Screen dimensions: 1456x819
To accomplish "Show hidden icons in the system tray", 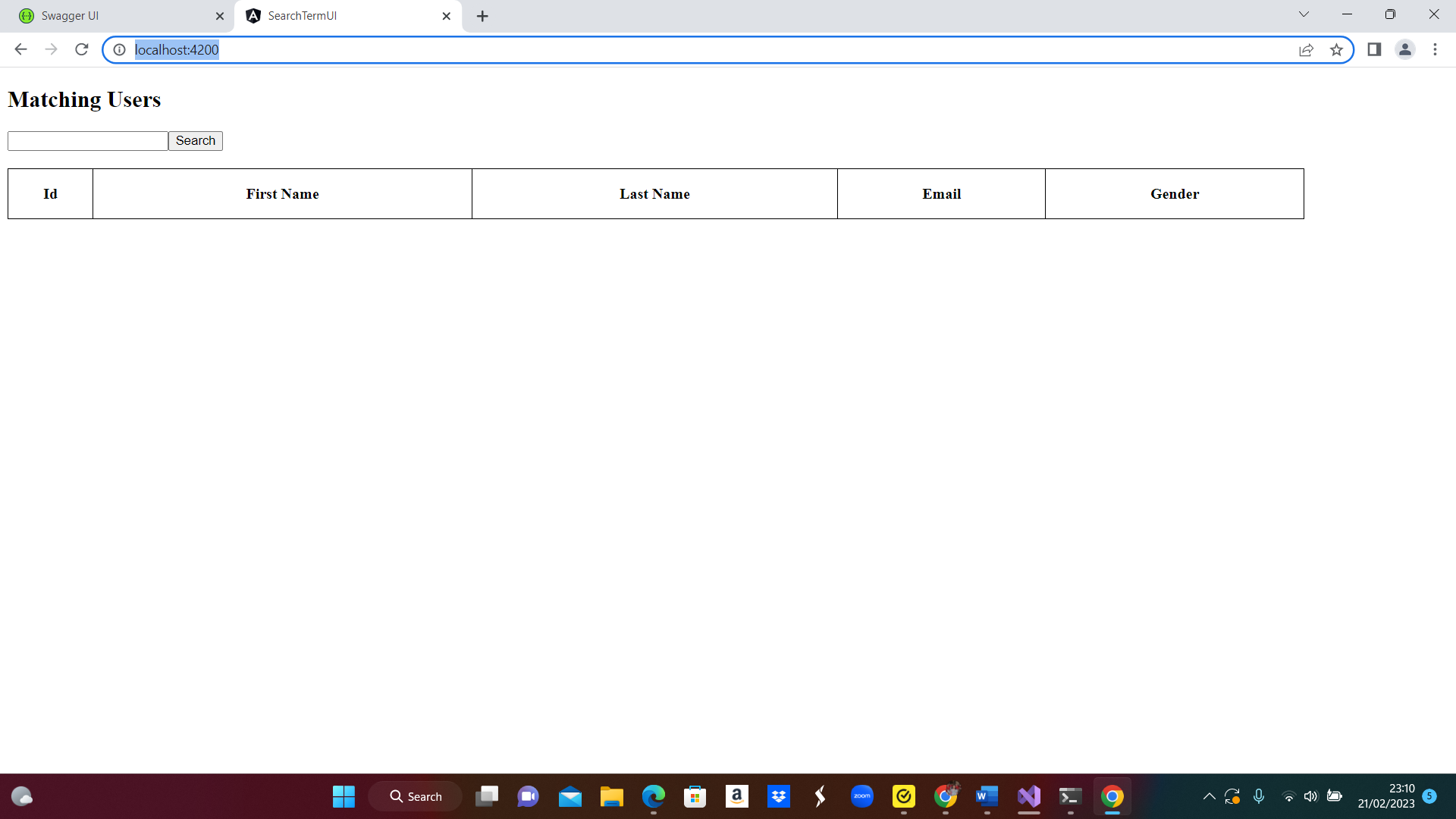I will [1210, 796].
